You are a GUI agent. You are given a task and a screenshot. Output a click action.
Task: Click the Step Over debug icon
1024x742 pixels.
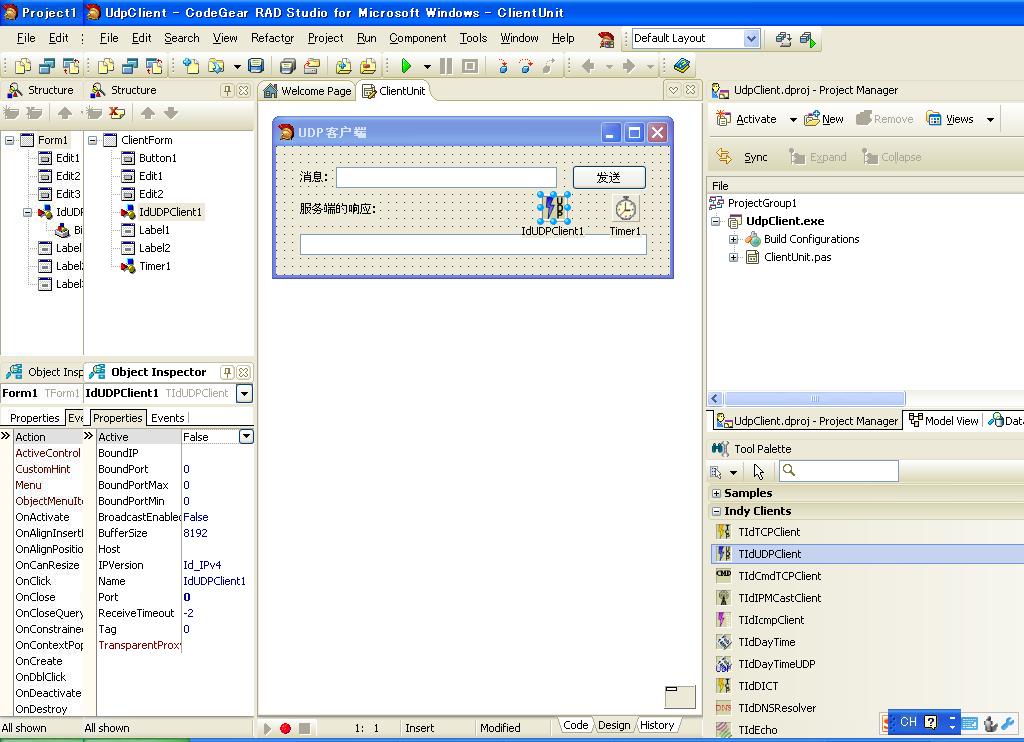coord(526,66)
